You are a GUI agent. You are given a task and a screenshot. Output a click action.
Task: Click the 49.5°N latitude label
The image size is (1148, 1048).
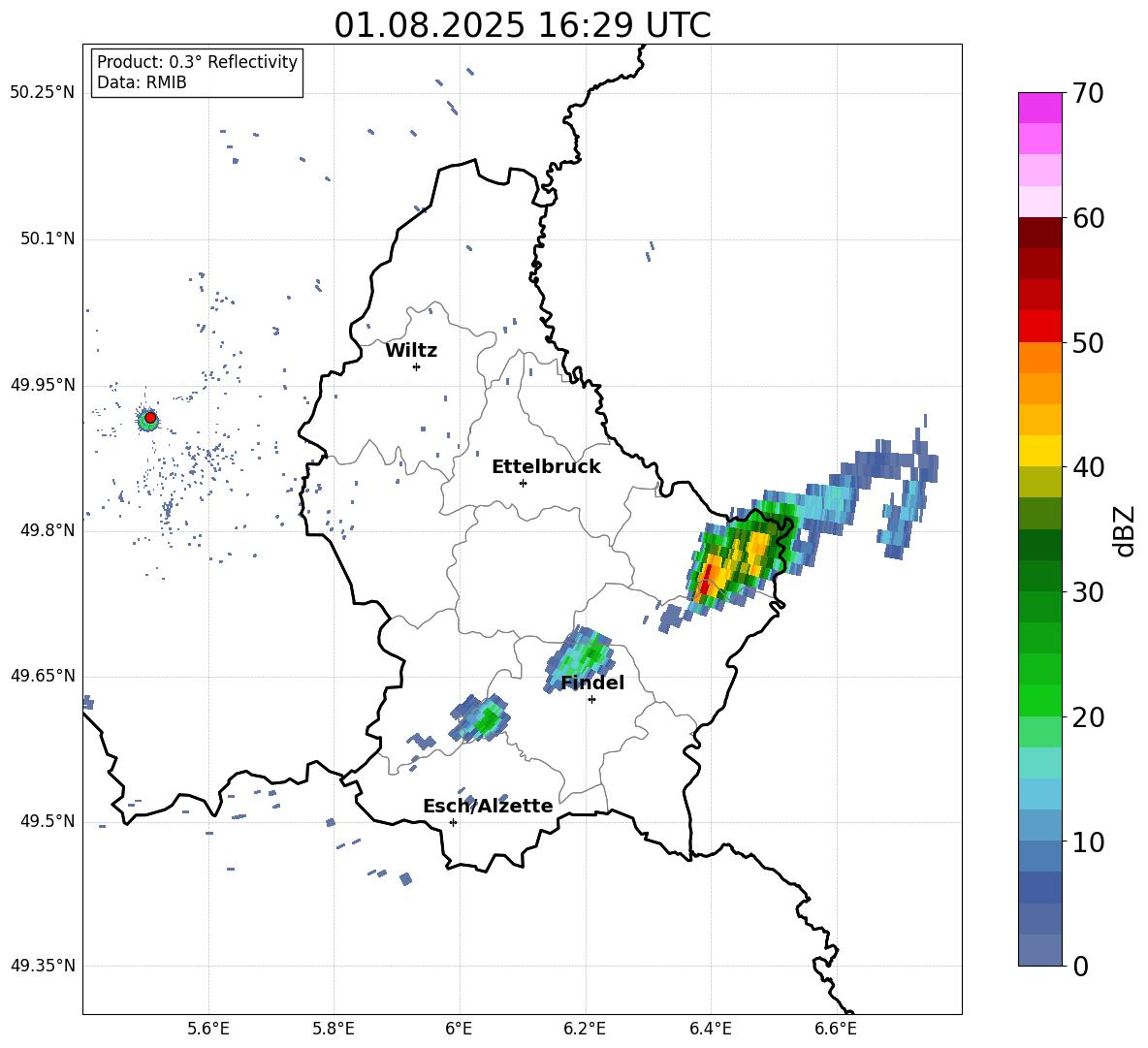(47, 821)
